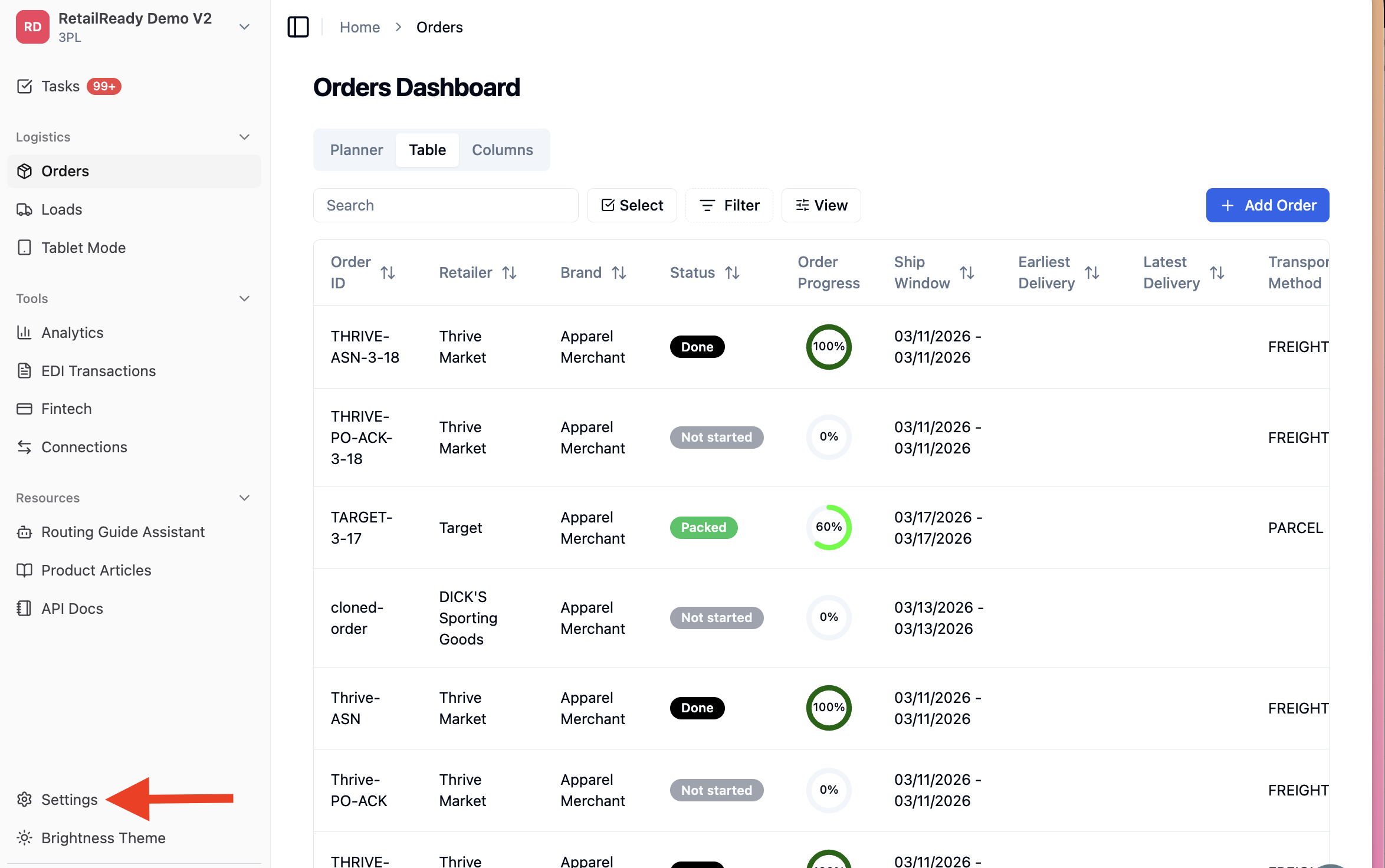Open the Thrive-ASN order
Viewport: 1385px width, 868px height.
355,708
